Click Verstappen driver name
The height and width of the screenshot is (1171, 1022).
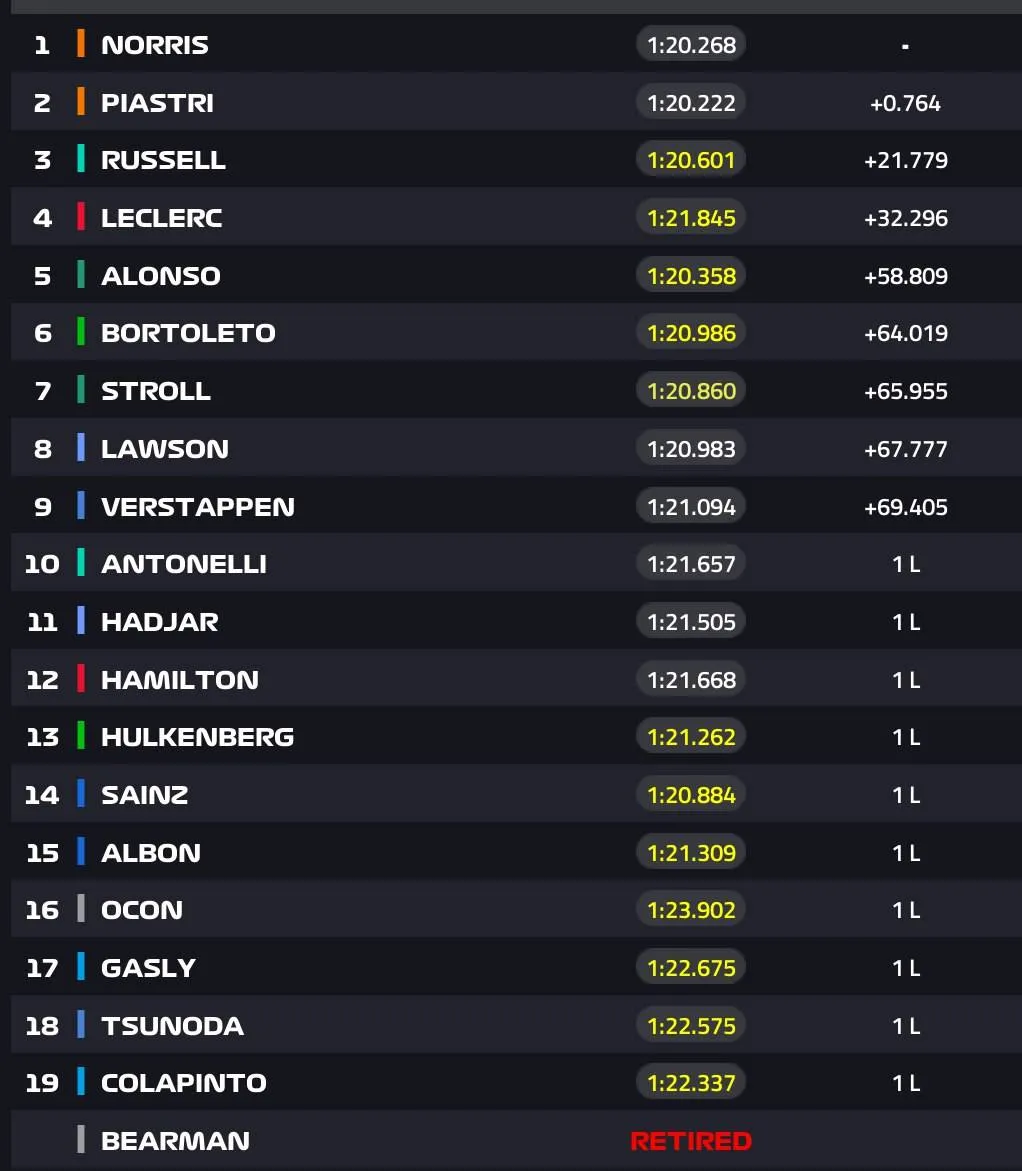[x=198, y=506]
